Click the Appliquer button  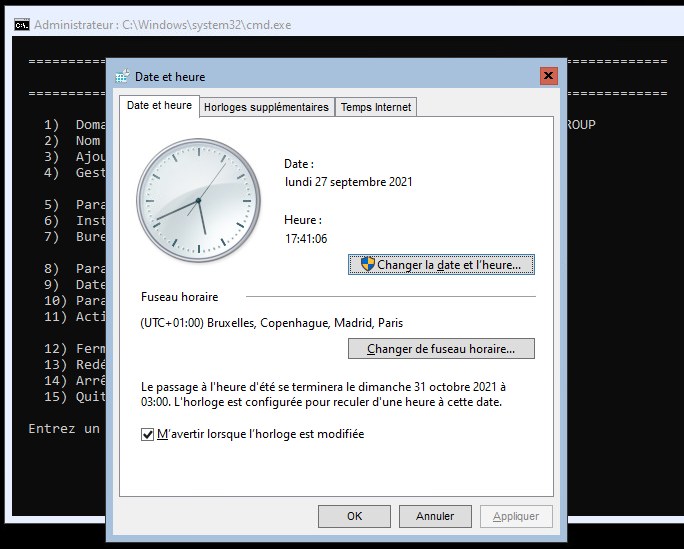[516, 516]
